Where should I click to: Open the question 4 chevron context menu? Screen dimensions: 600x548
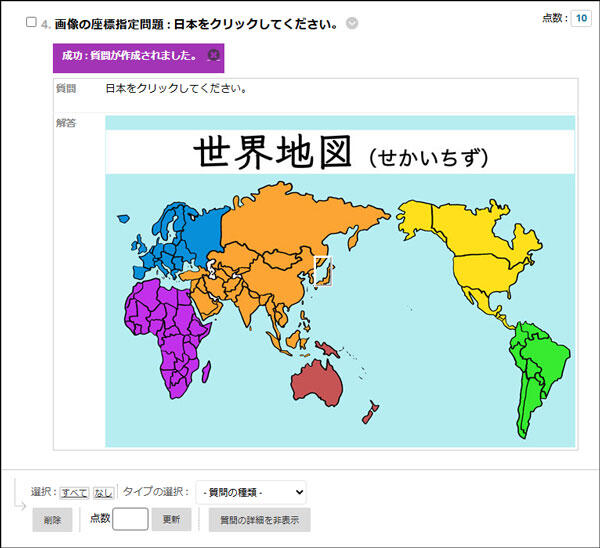pyautogui.click(x=352, y=23)
